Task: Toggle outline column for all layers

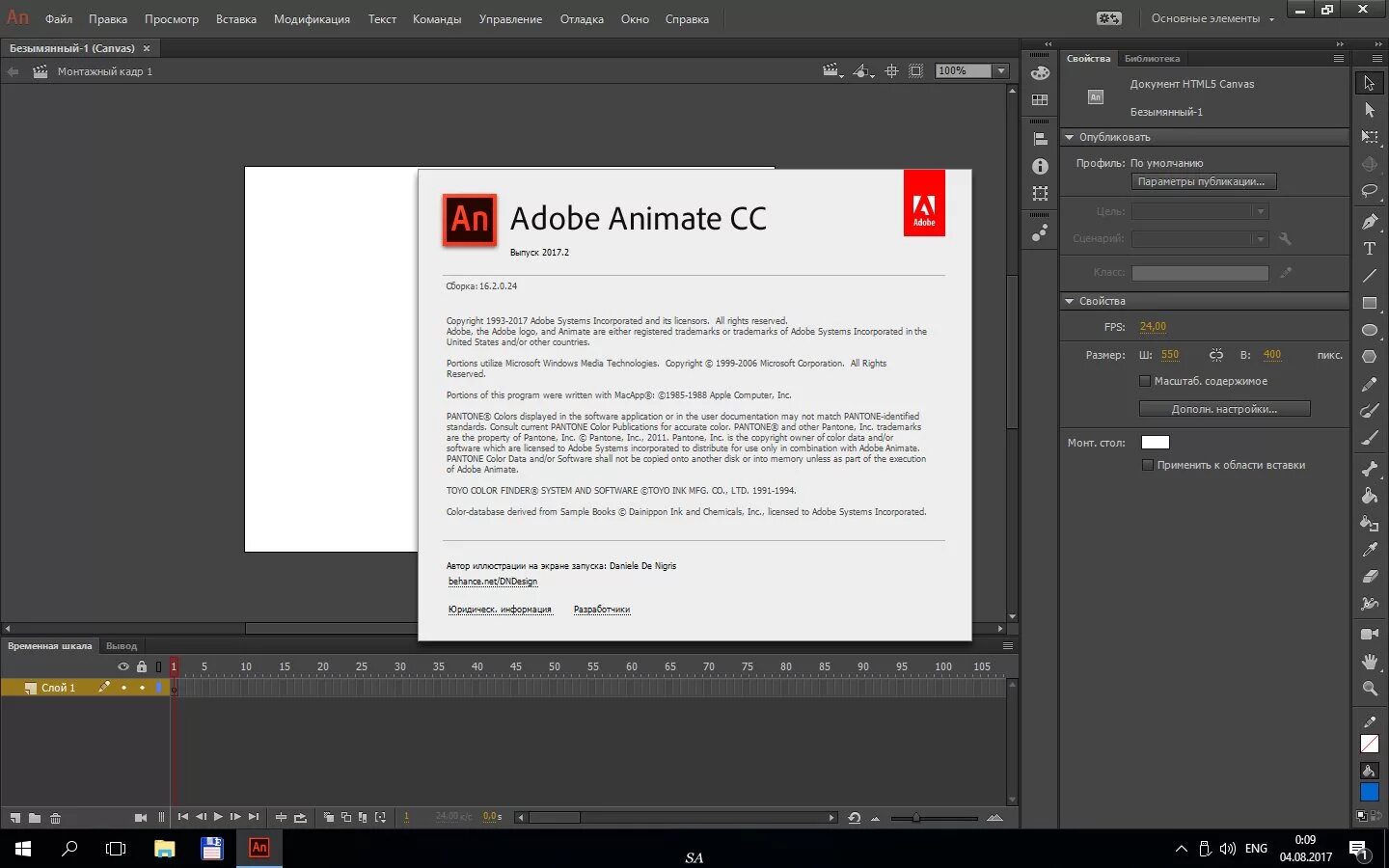Action: [x=158, y=666]
